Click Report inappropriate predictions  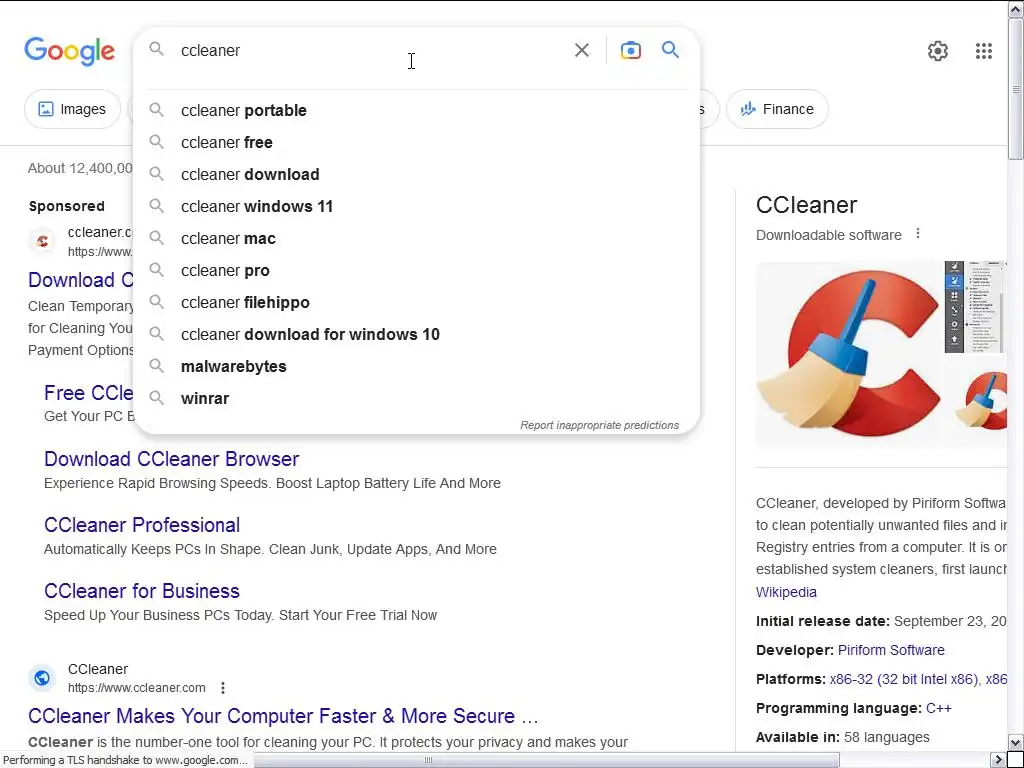point(599,425)
